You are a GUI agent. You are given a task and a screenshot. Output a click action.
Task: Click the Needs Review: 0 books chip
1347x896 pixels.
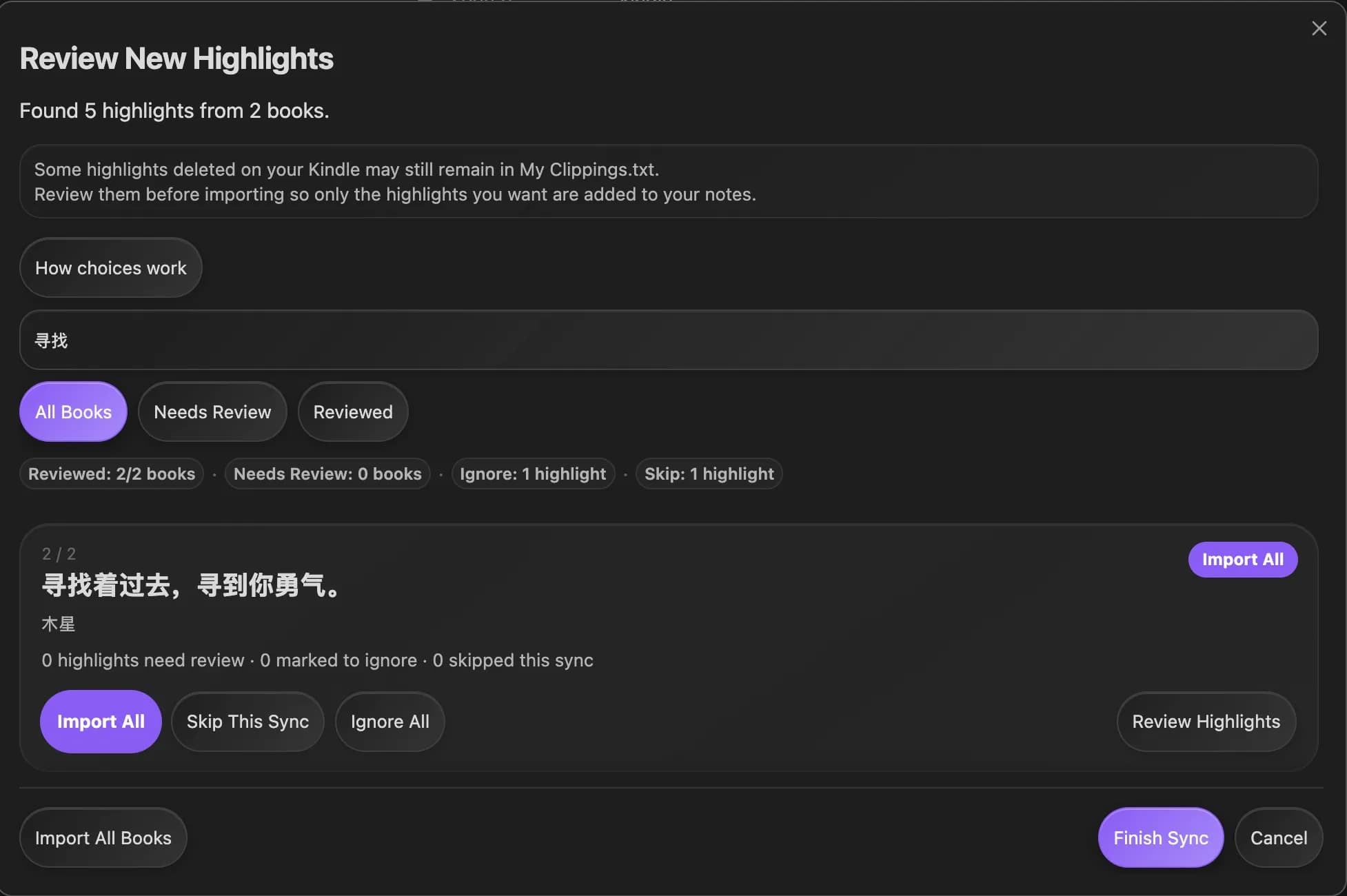click(x=327, y=474)
